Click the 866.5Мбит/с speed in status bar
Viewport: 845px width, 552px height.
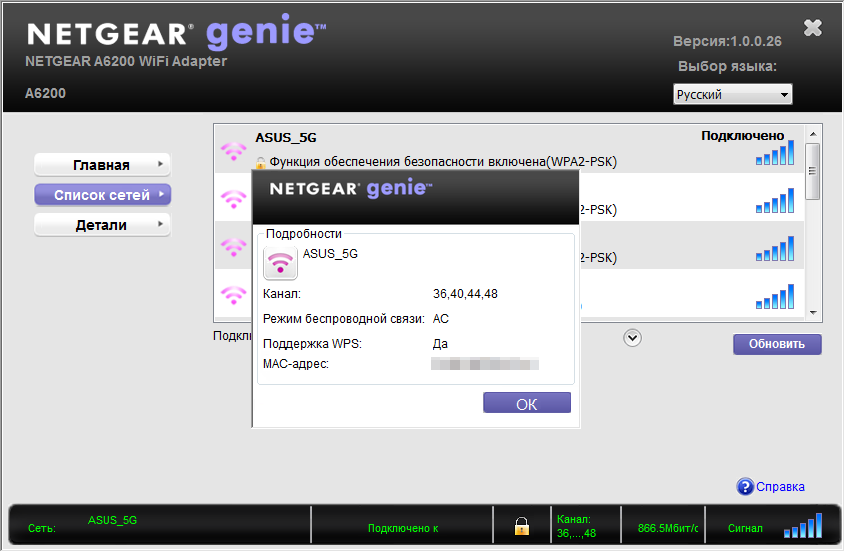tap(667, 528)
